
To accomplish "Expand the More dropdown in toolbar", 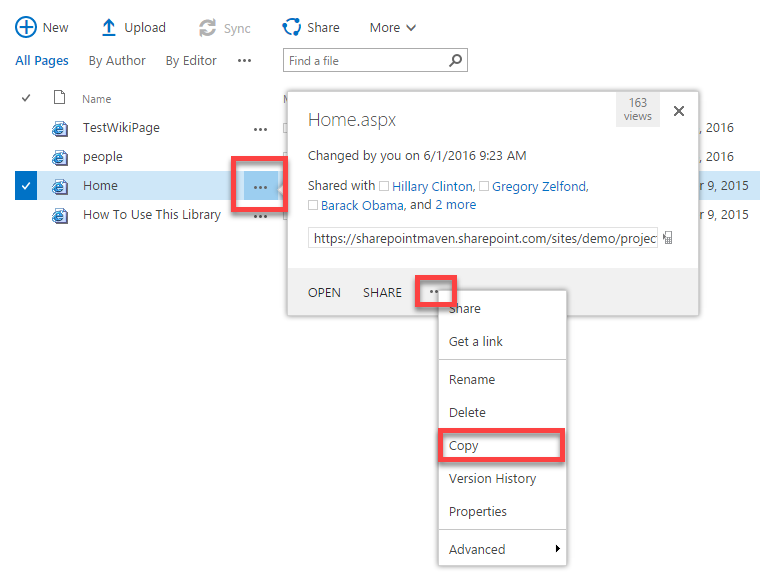I will pos(392,28).
